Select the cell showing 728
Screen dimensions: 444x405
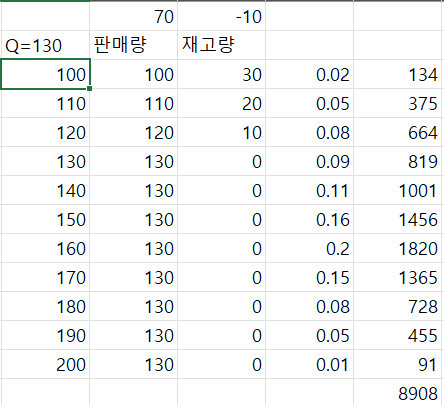coord(398,306)
